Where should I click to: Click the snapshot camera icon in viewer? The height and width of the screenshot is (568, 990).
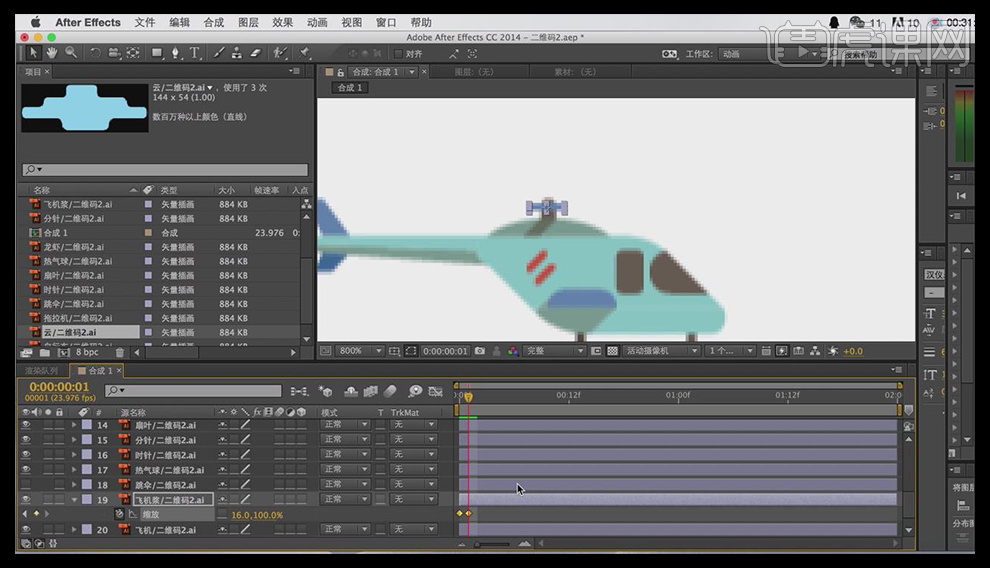click(x=480, y=351)
